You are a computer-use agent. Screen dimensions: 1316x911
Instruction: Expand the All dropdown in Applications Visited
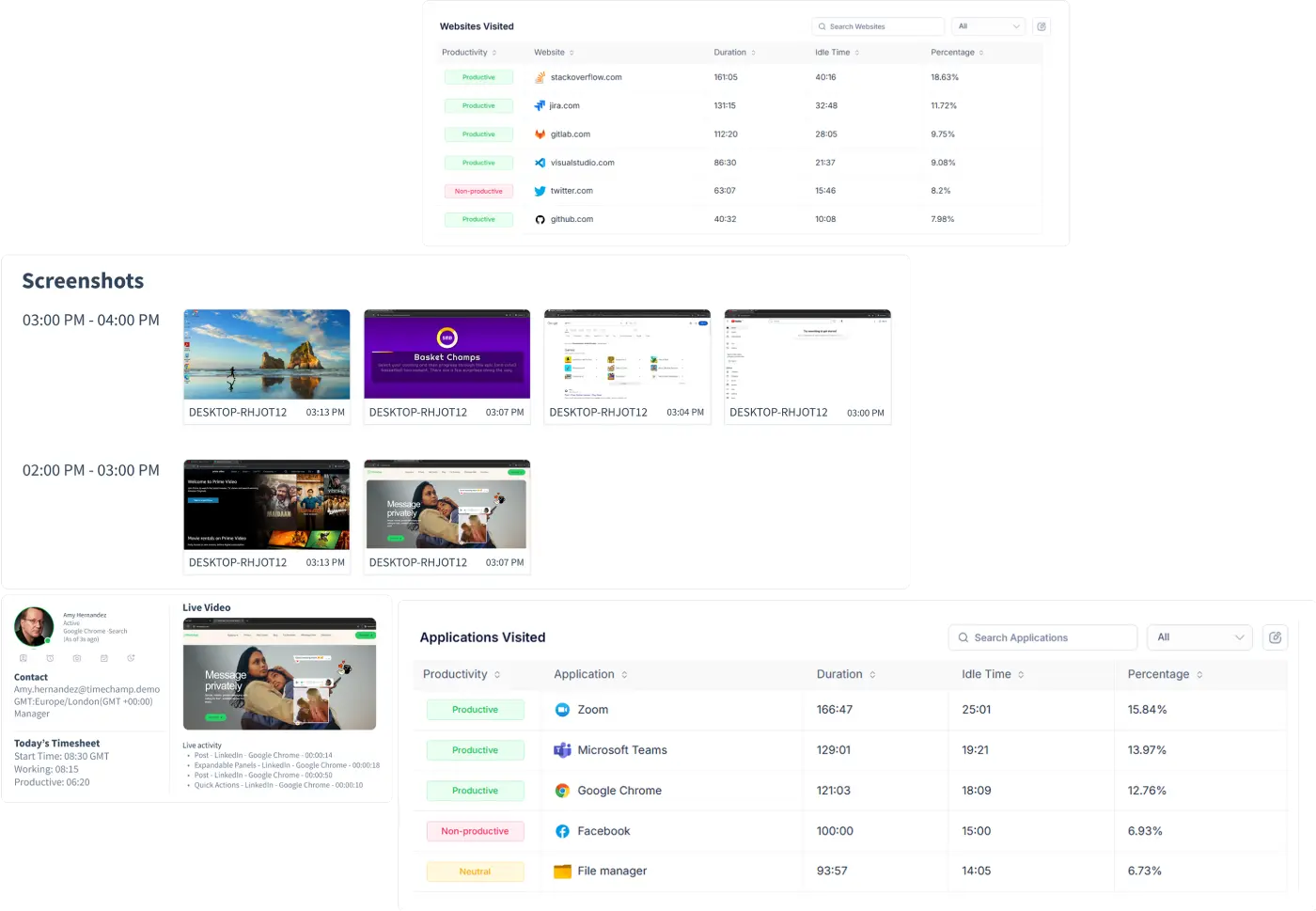(1199, 637)
